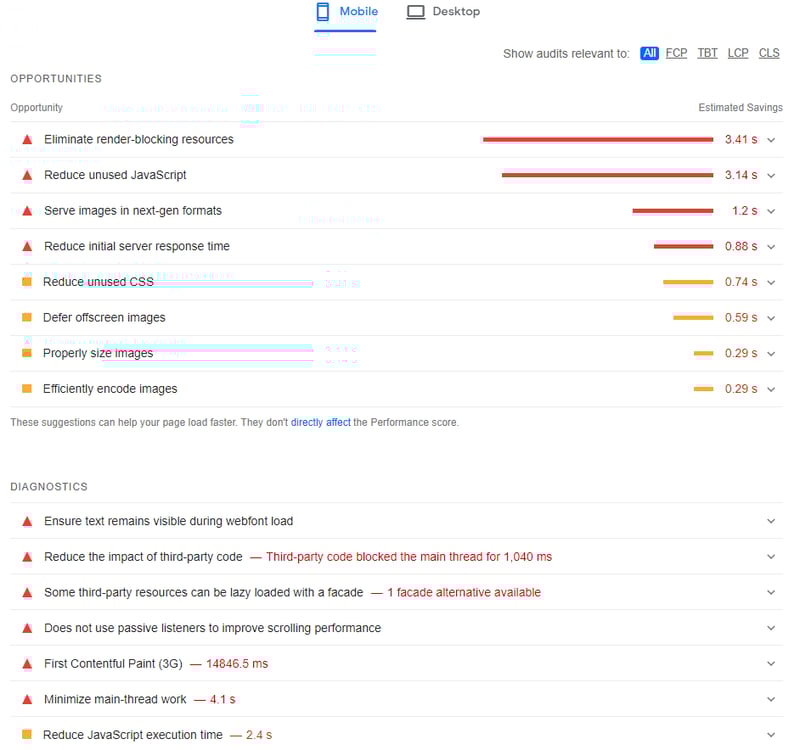
Task: Click orange square beside Reduce unused CSS
Action: [x=27, y=282]
